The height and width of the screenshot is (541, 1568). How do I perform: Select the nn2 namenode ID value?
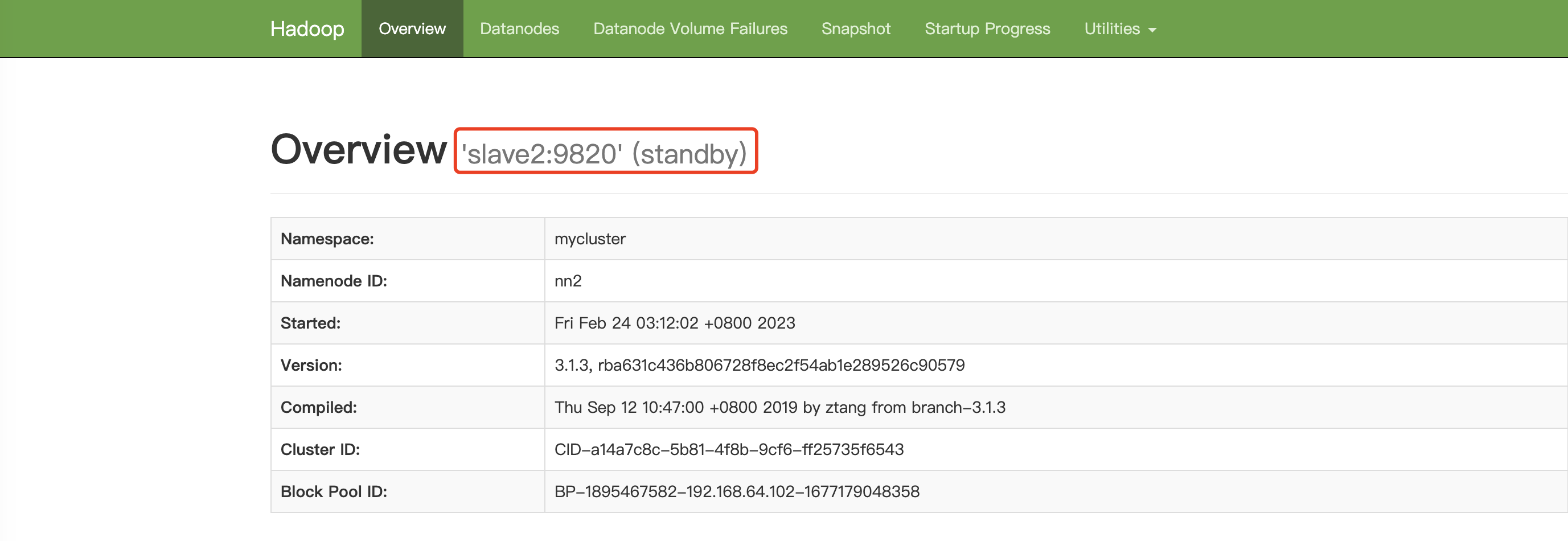[x=567, y=281]
